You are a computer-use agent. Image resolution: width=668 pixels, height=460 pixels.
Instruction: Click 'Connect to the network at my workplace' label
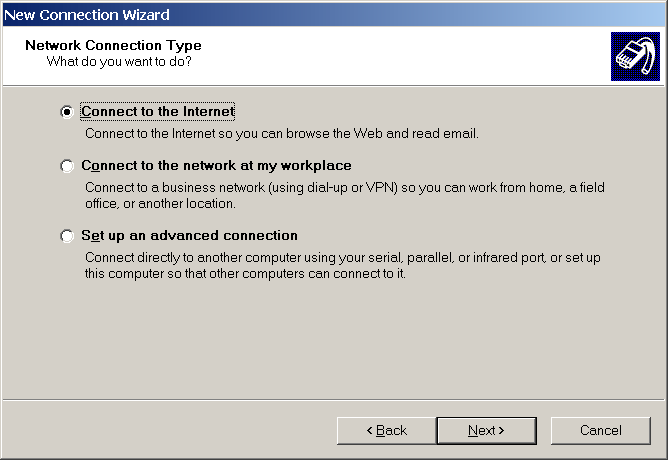click(x=216, y=166)
